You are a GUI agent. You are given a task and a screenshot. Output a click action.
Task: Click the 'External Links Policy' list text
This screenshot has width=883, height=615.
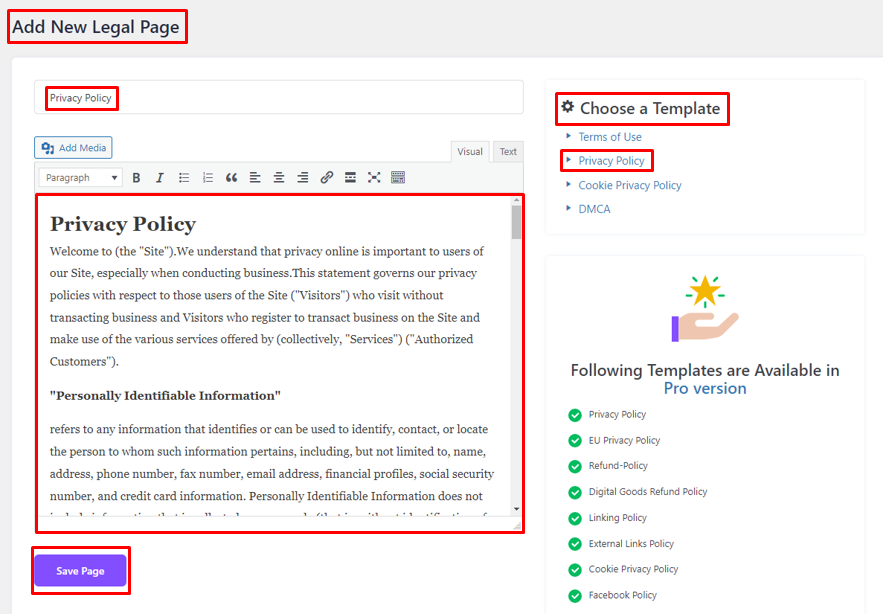631,543
